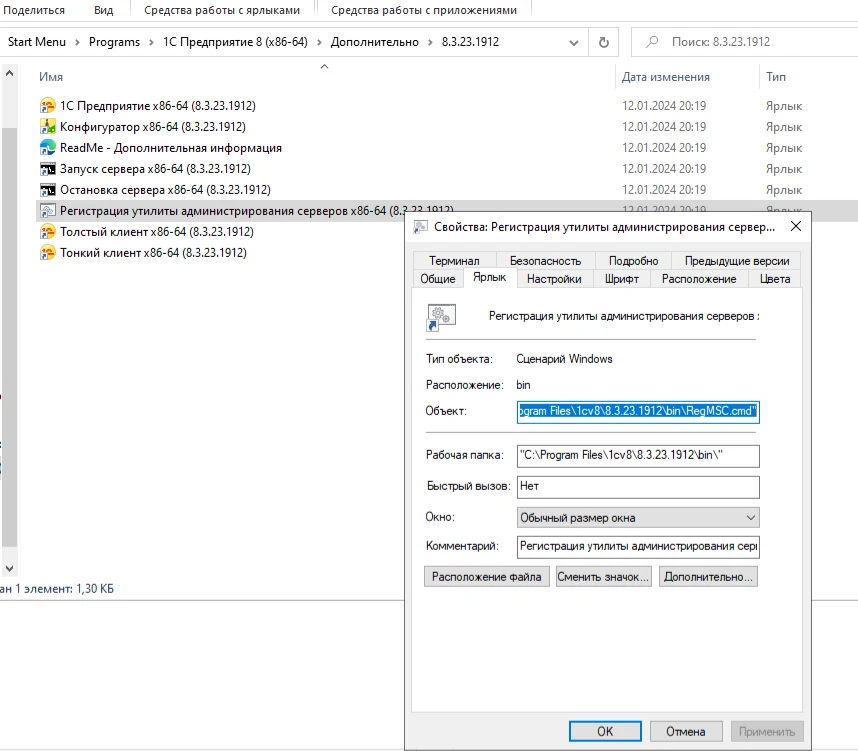This screenshot has height=751, width=858.
Task: Click the shortcut name field in the dialog
Action: (x=624, y=316)
